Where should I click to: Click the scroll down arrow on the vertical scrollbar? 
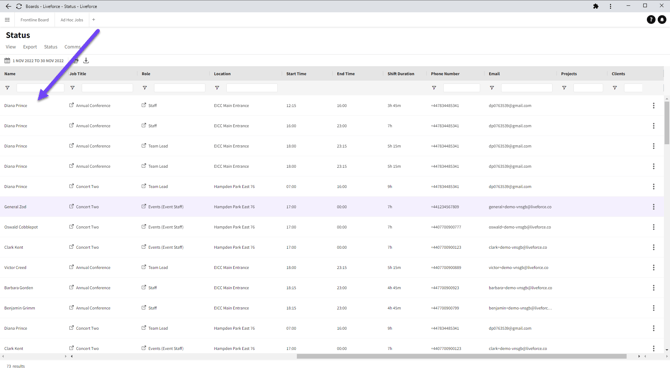667,350
